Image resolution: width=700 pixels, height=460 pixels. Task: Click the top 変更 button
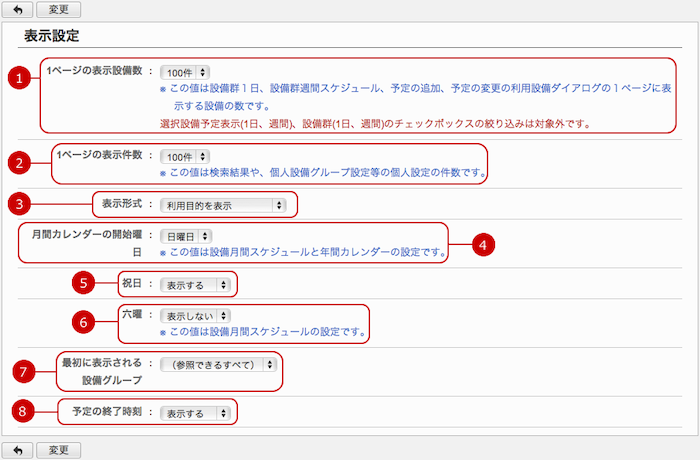(58, 9)
